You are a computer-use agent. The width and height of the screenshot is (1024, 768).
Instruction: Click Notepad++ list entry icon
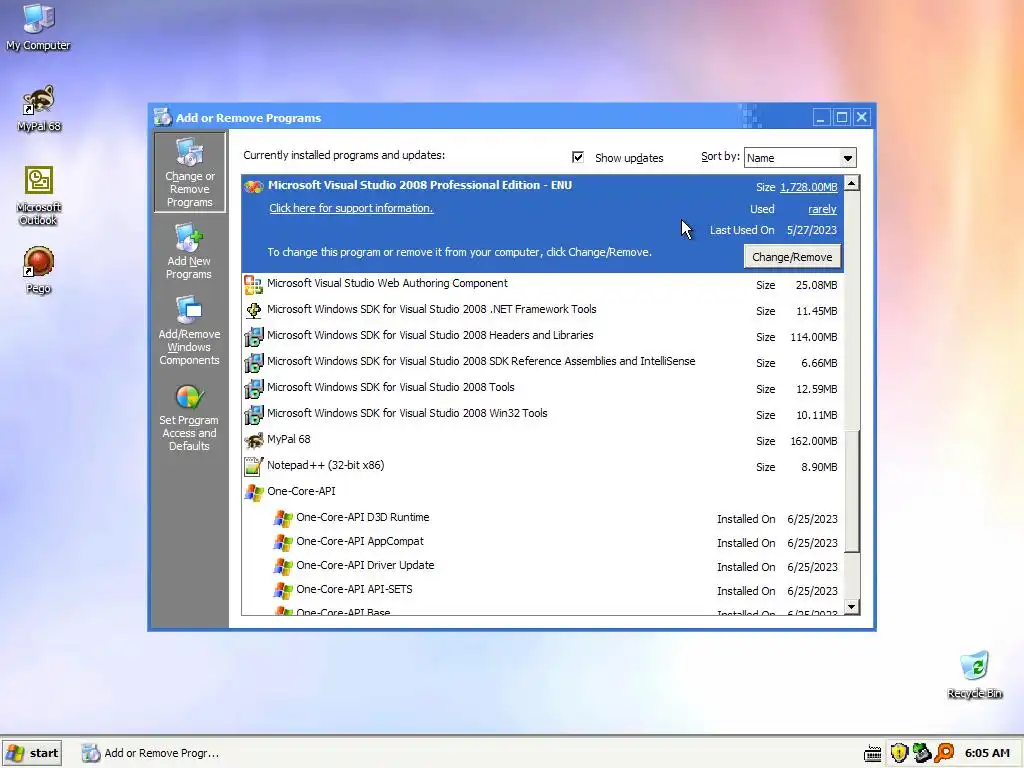click(x=253, y=466)
